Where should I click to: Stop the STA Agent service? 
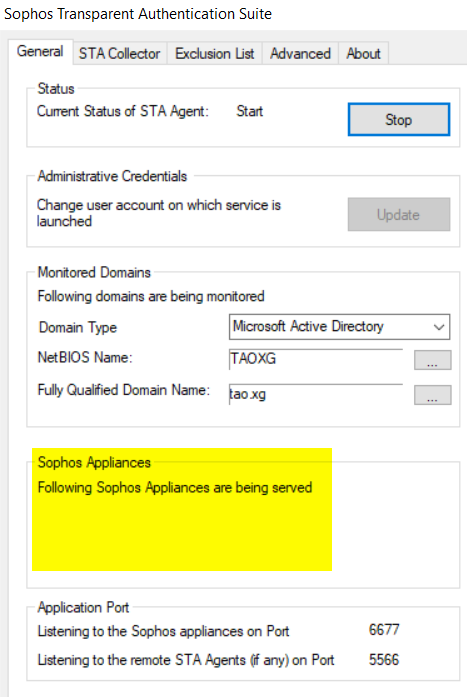399,120
